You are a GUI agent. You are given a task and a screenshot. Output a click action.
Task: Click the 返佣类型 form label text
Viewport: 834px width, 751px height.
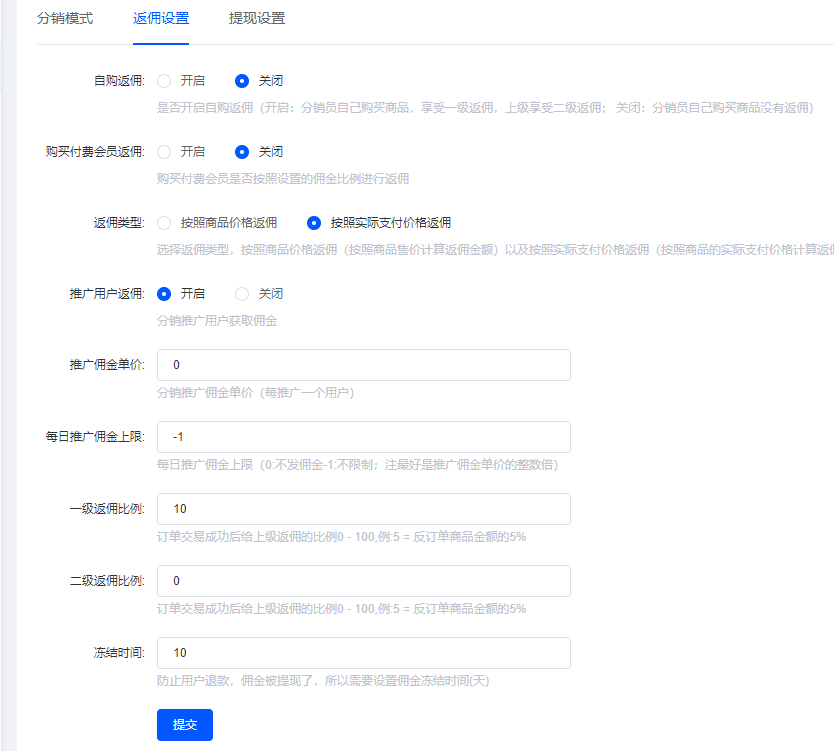point(118,223)
